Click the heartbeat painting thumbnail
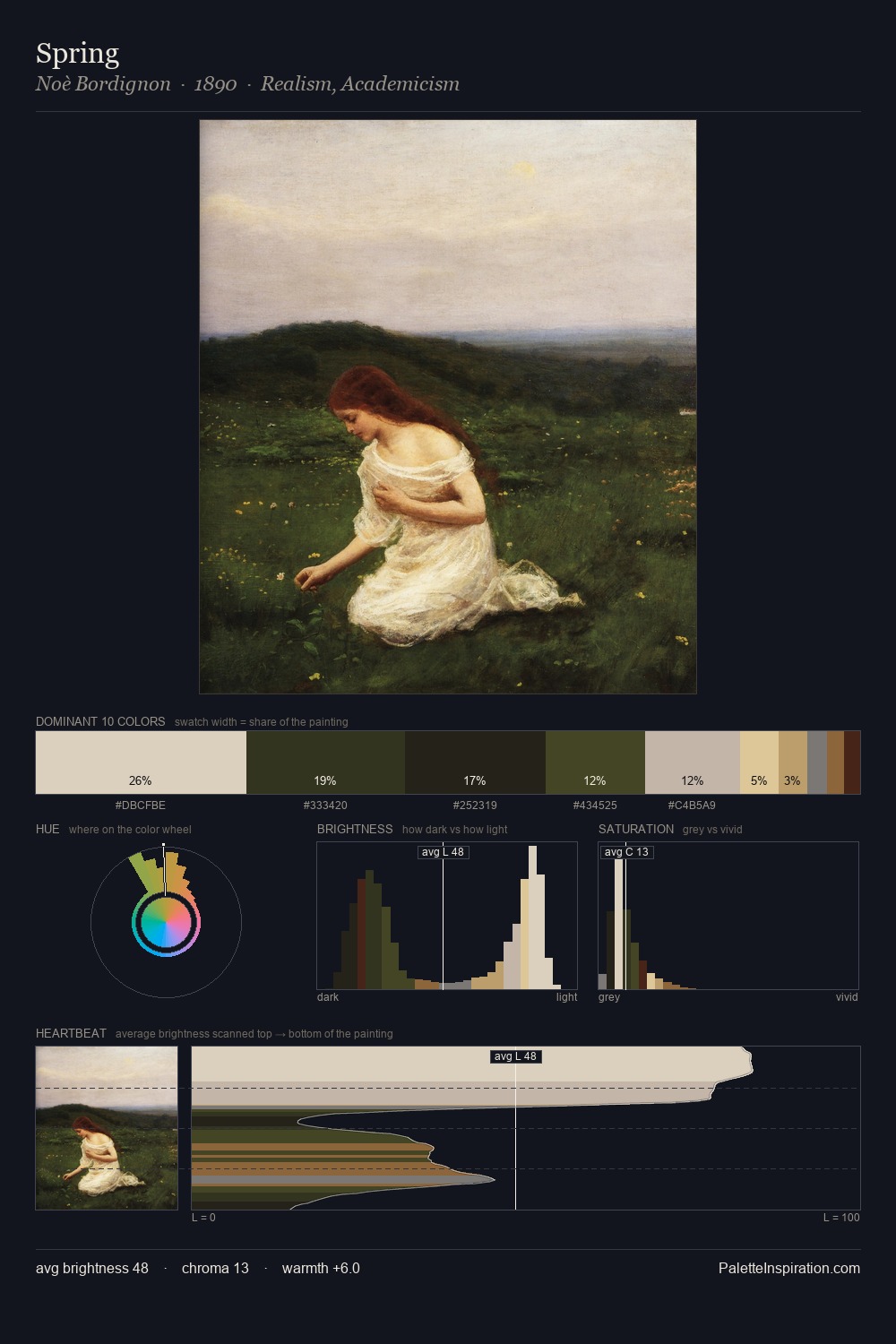 pos(107,1128)
